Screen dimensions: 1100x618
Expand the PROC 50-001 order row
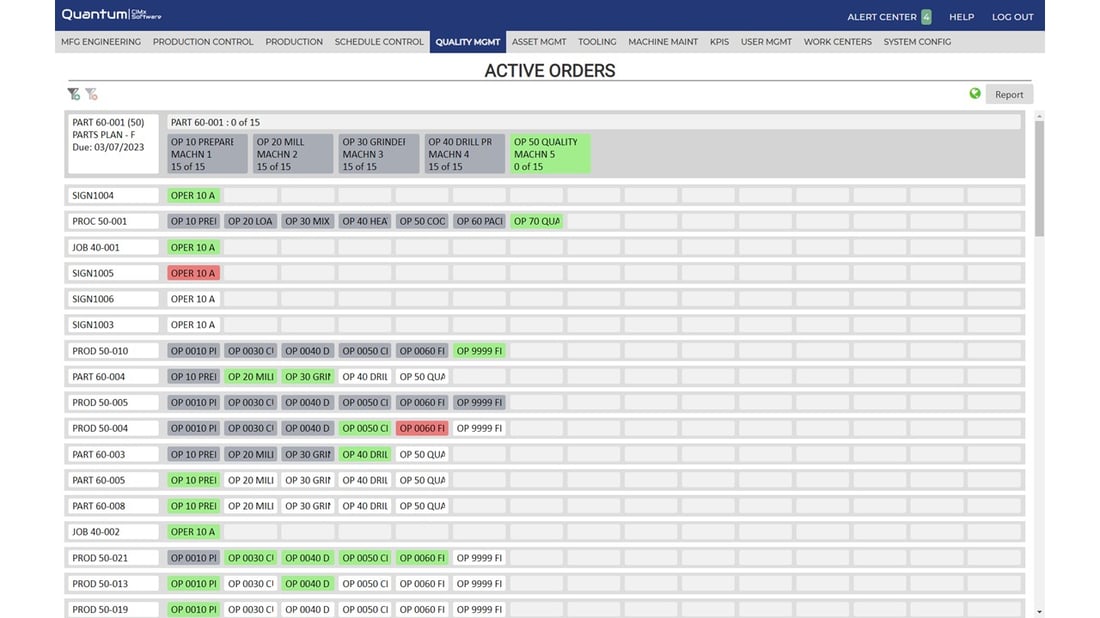(x=112, y=220)
